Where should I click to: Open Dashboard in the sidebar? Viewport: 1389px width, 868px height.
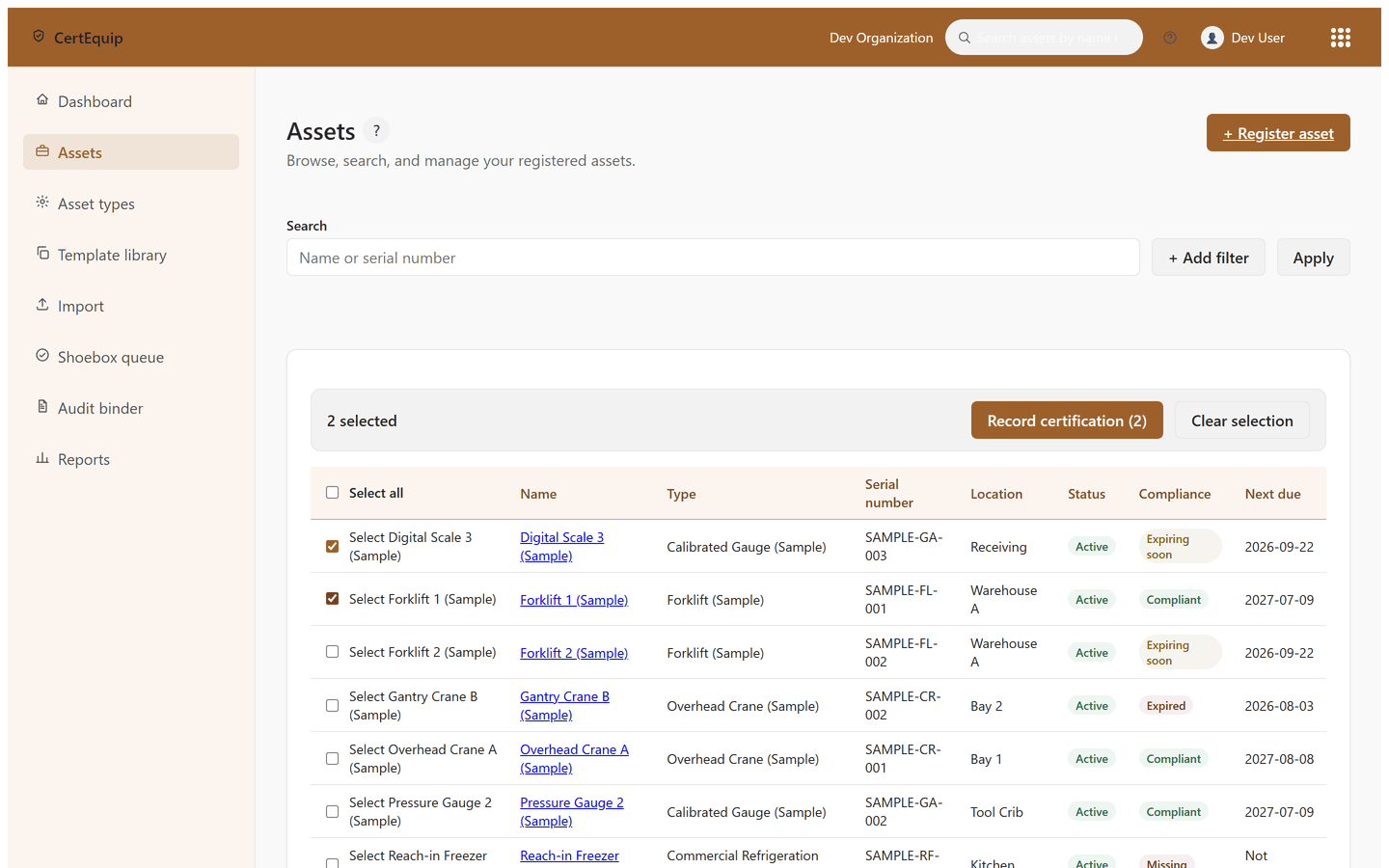(x=131, y=101)
